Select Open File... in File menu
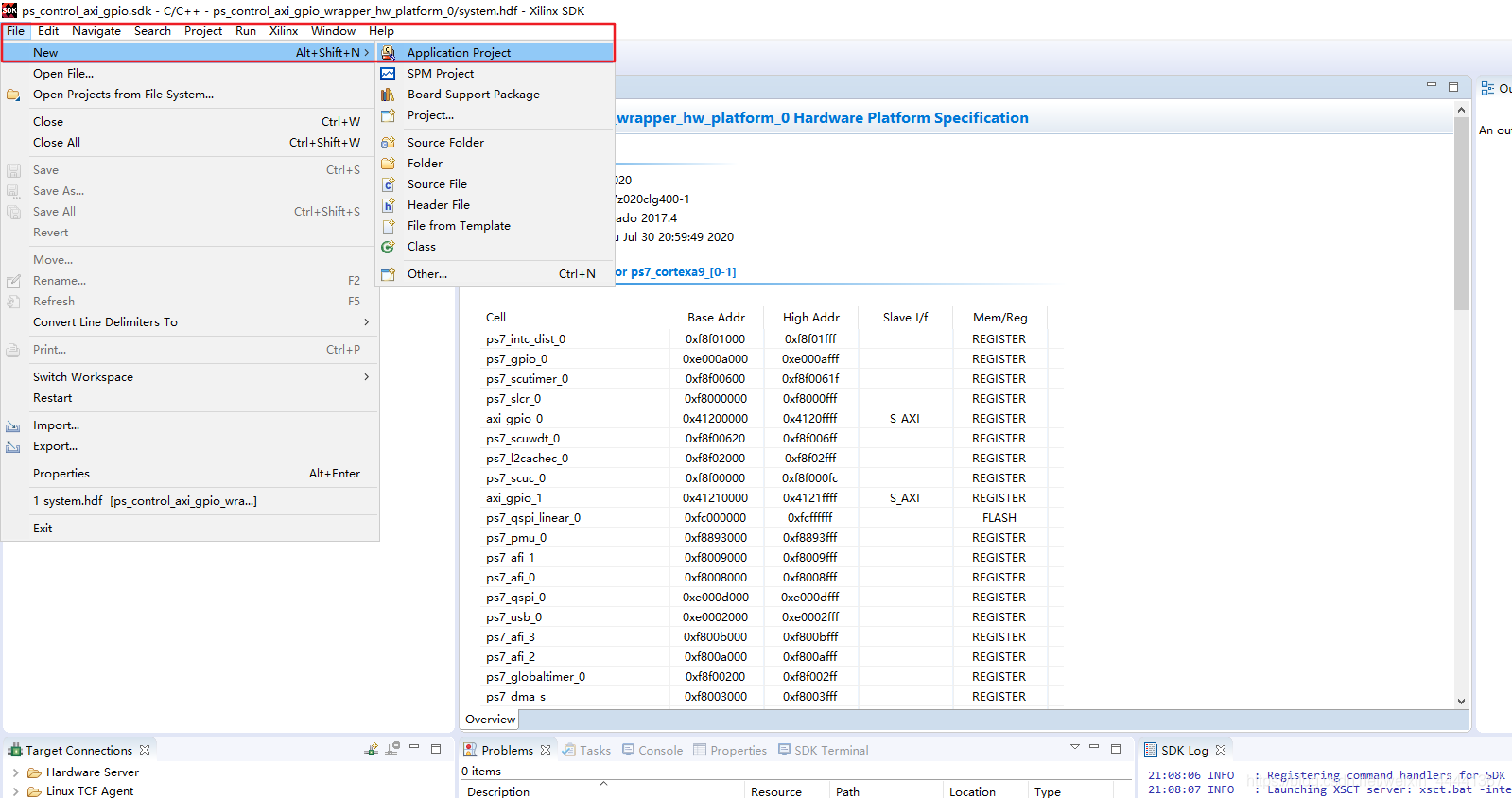The height and width of the screenshot is (798, 1512). pos(190,74)
